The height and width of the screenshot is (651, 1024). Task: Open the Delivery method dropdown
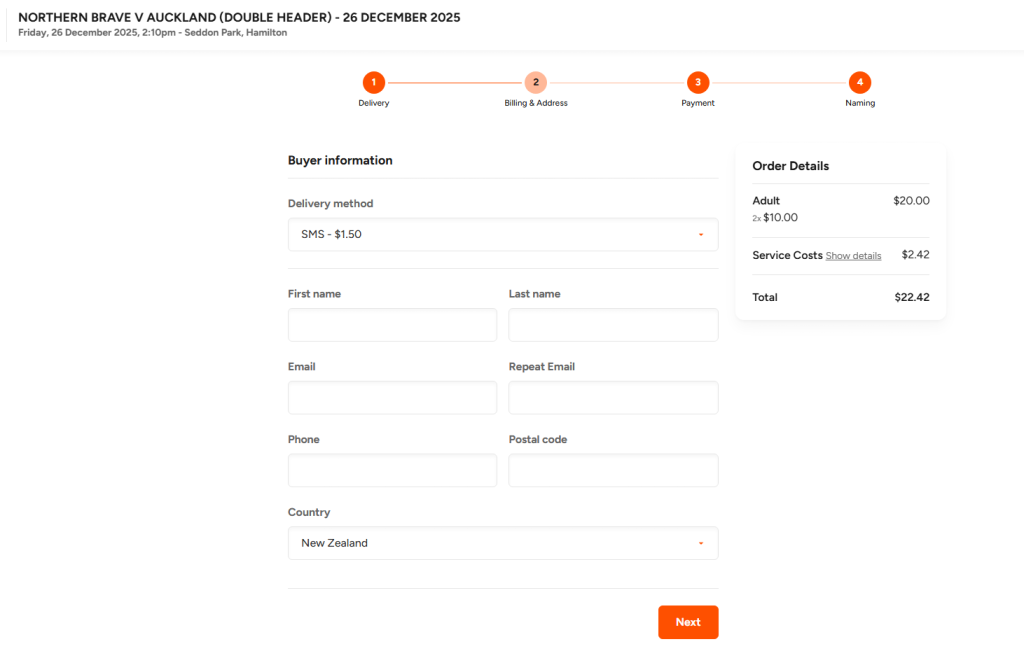click(x=503, y=234)
